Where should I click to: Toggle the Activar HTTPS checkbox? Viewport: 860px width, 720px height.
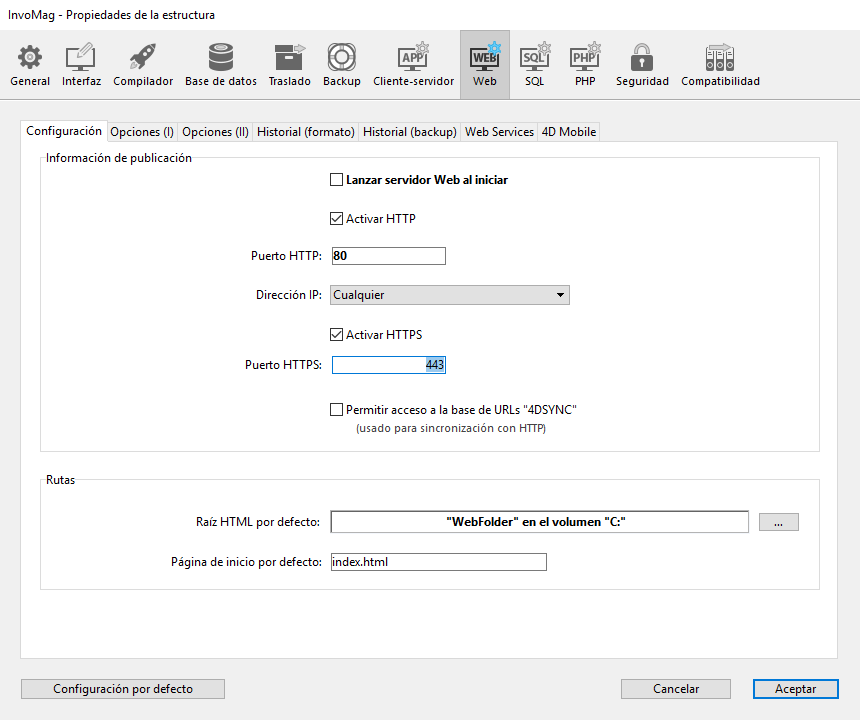click(337, 335)
